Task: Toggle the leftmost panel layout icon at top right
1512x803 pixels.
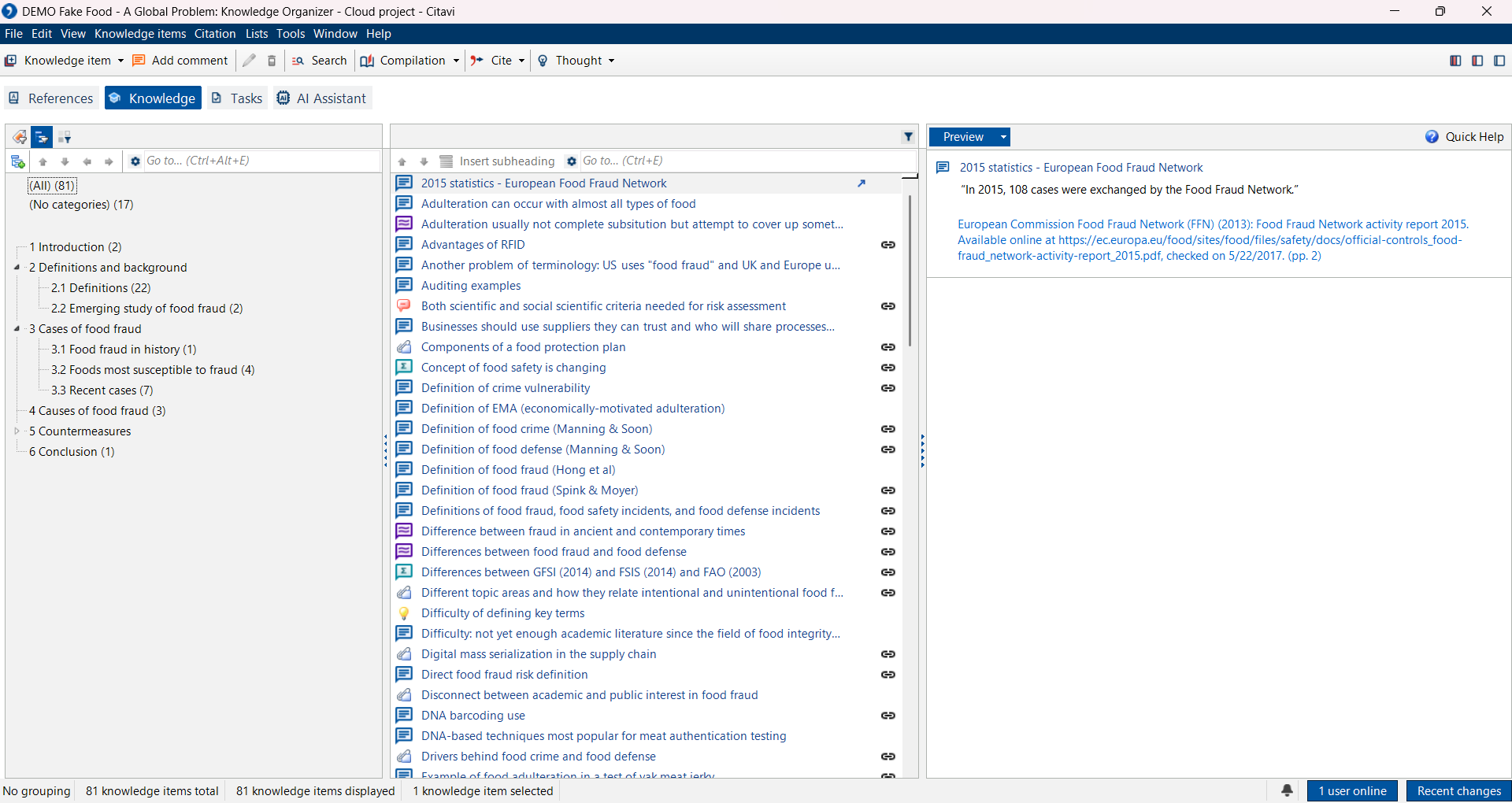Action: pyautogui.click(x=1455, y=61)
